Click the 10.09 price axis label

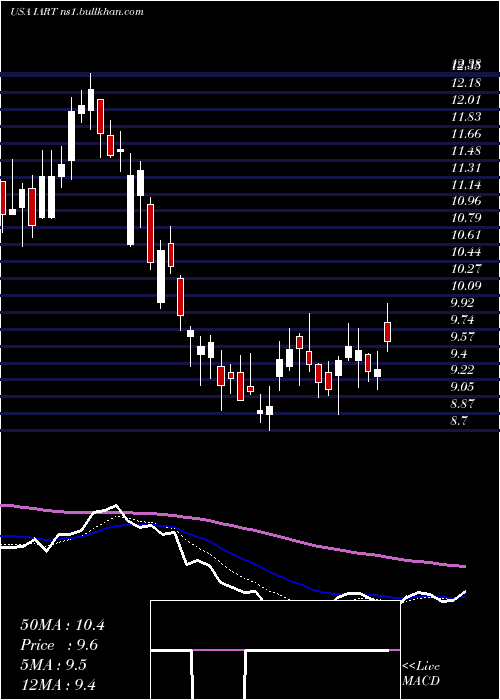(x=466, y=286)
